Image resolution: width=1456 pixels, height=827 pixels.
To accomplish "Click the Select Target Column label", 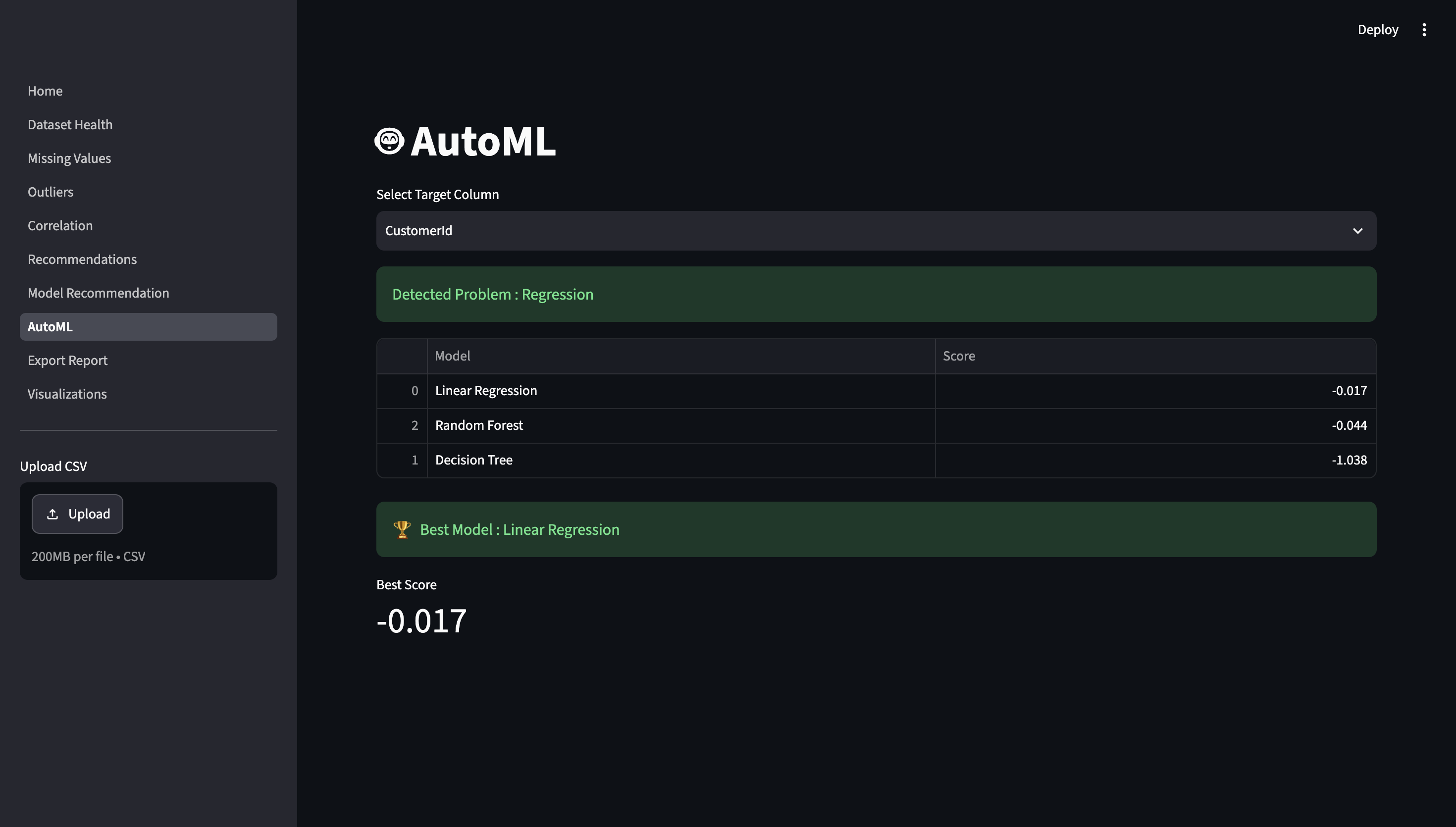I will (438, 194).
